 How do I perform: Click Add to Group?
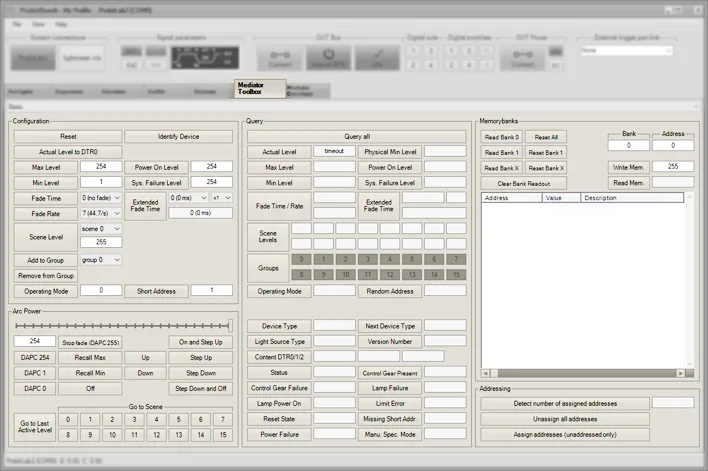point(46,260)
